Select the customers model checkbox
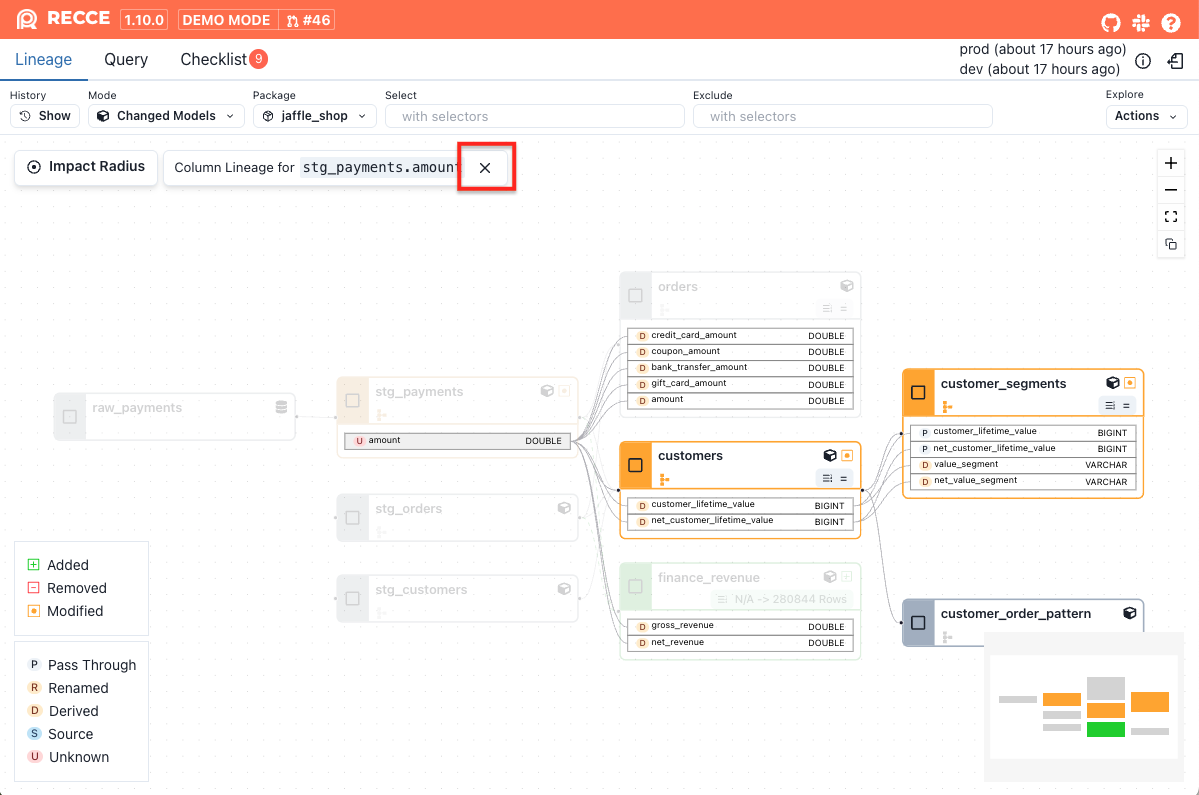This screenshot has width=1199, height=795. tap(635, 465)
